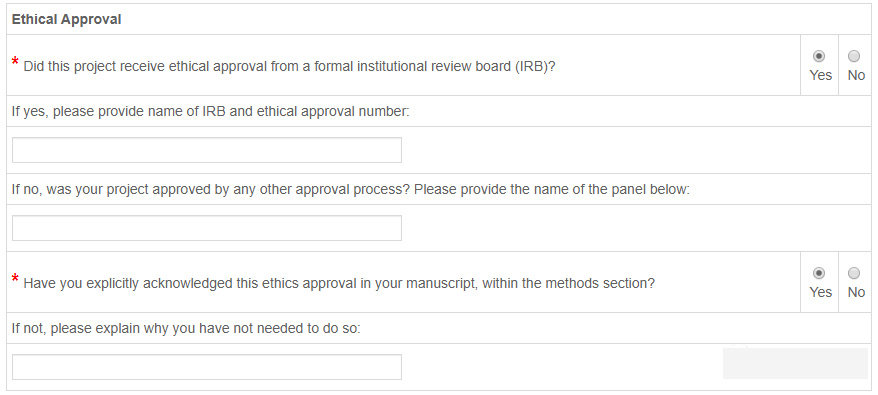
Task: Select No radio for IRB ethical approval
Action: [854, 56]
